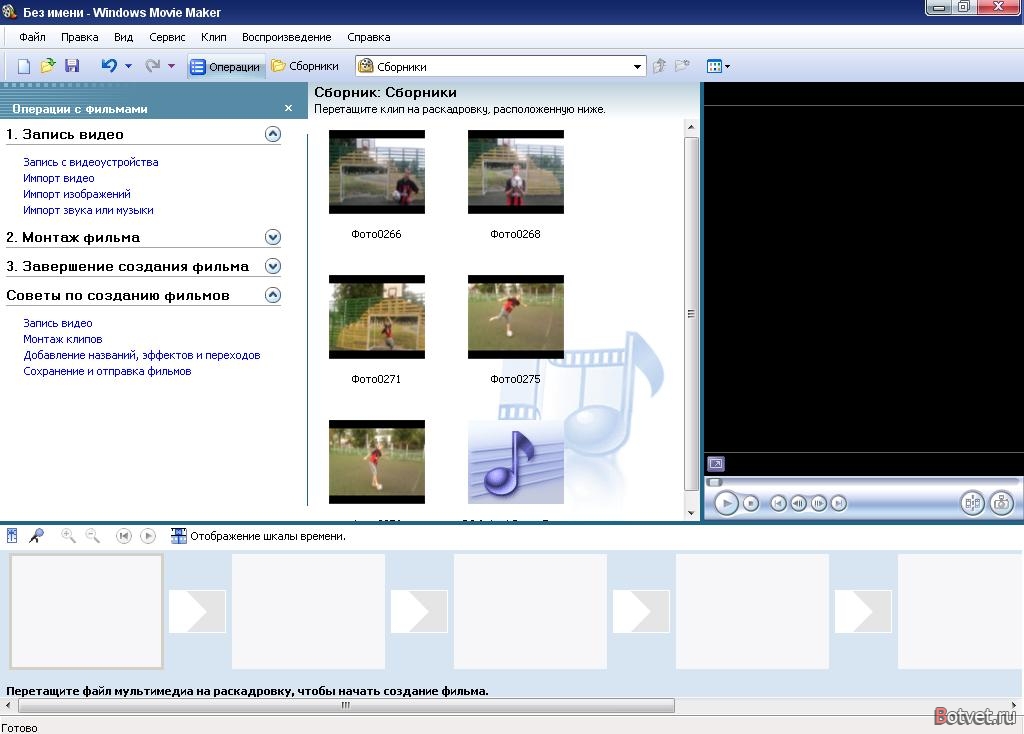
Task: Expand the 3. Завершение создания фильма section
Action: [273, 266]
